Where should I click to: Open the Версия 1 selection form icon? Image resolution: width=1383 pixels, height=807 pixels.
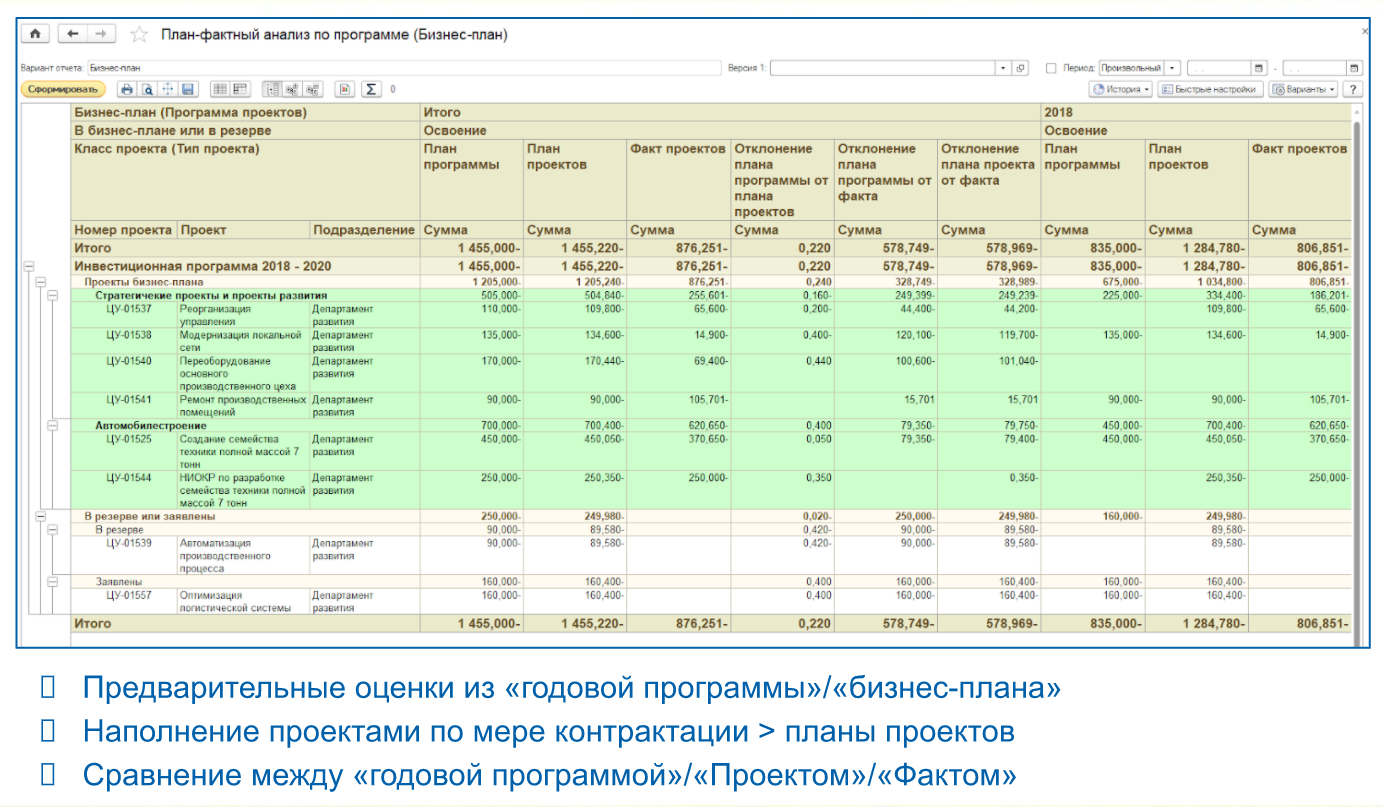pyautogui.click(x=1021, y=68)
